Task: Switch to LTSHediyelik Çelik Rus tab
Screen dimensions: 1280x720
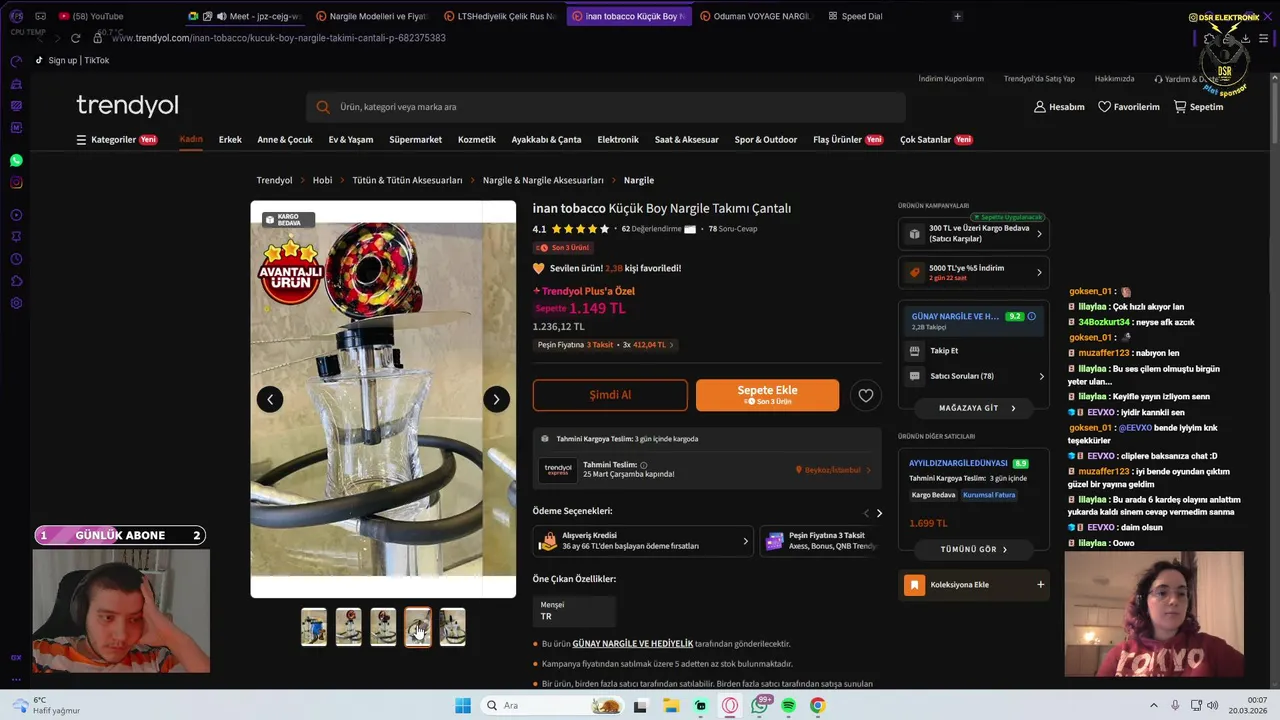Action: 500,16
